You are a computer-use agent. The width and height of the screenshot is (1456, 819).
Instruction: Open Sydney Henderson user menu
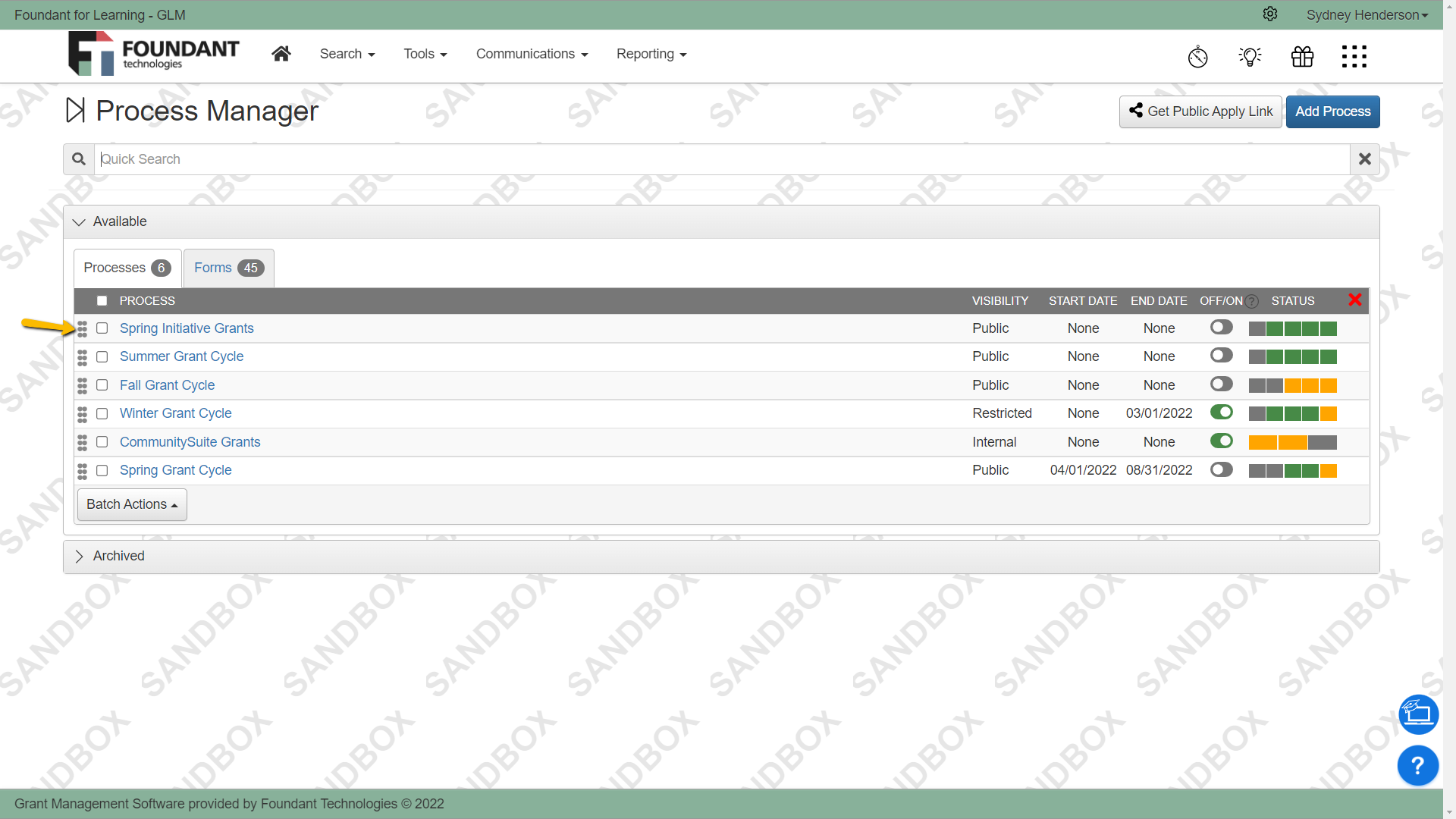1367,15
